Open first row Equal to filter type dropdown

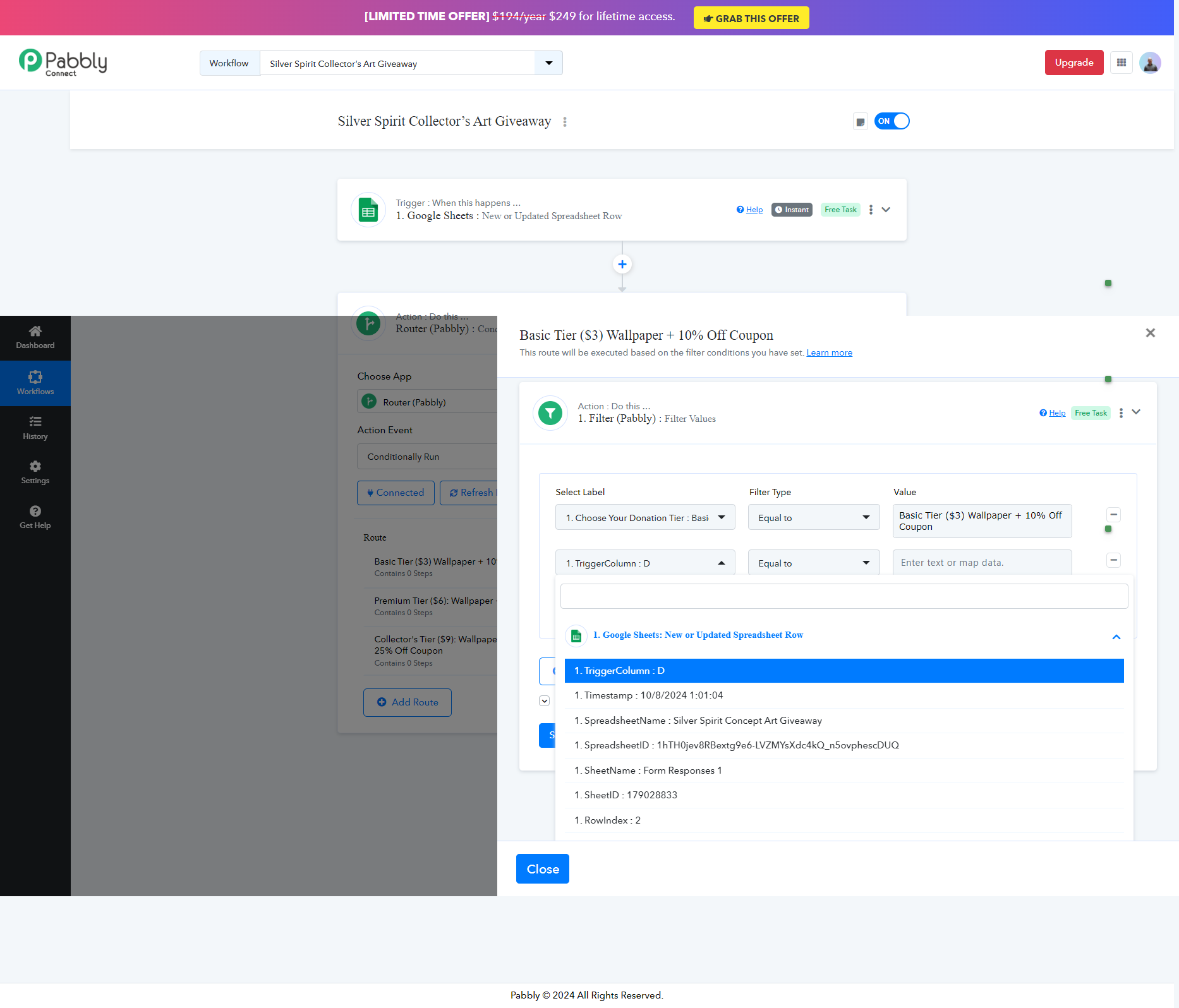pyautogui.click(x=814, y=517)
